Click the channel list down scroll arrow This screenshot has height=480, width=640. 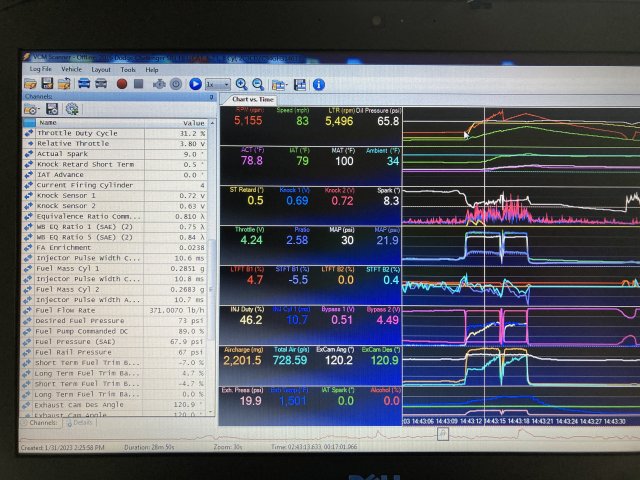211,412
